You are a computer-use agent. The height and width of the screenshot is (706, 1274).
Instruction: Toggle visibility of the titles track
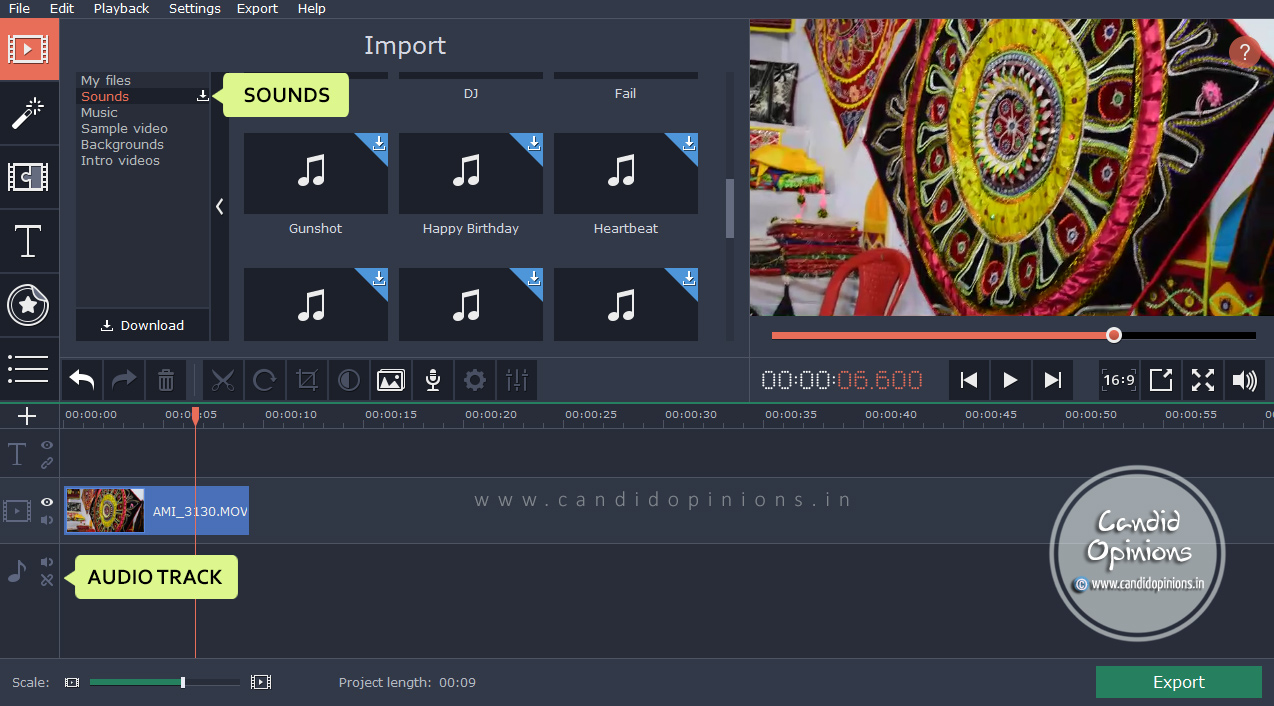[46, 446]
